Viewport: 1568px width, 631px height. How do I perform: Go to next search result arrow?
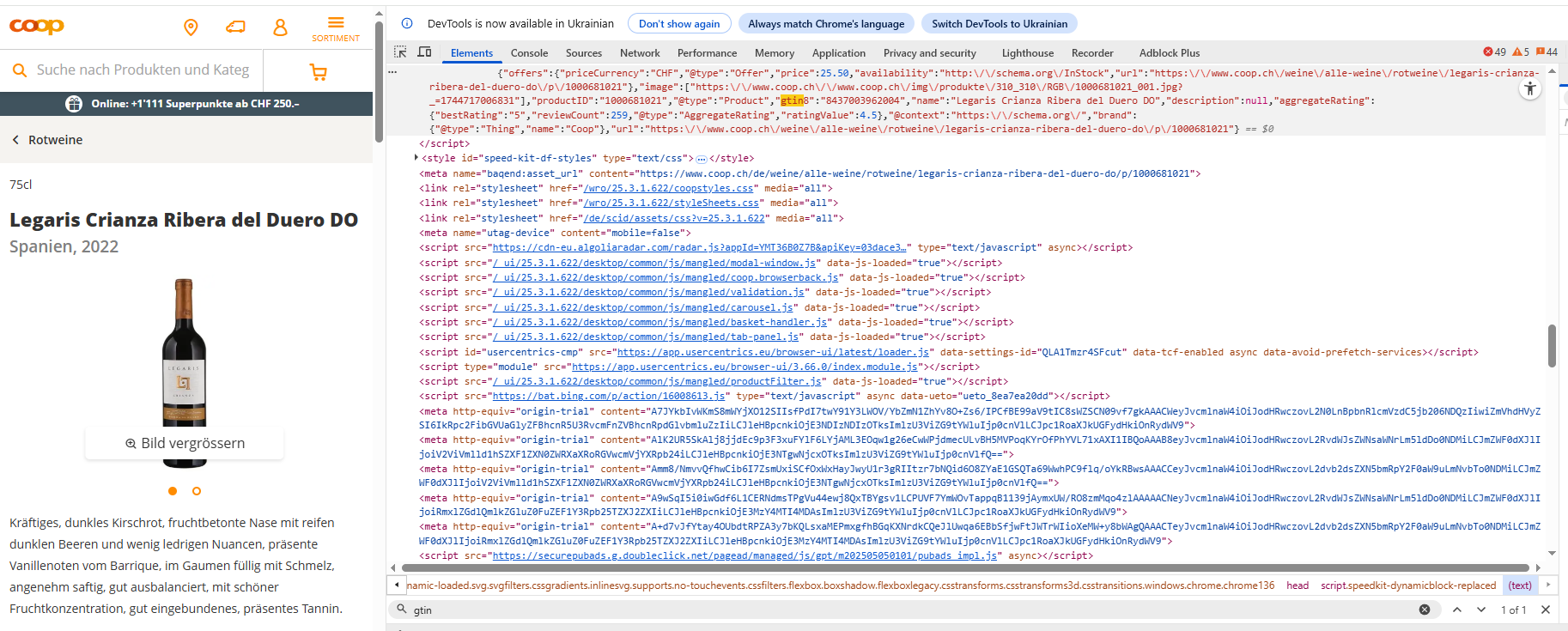1481,610
